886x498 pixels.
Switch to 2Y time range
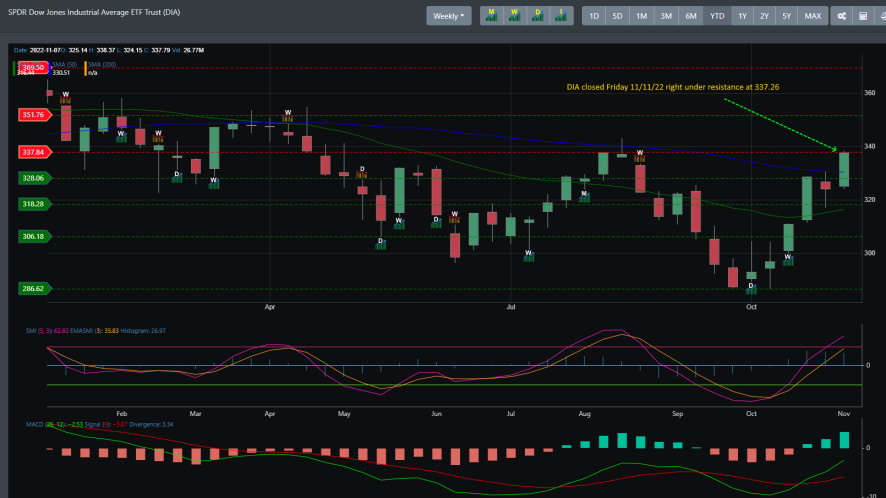tap(765, 16)
